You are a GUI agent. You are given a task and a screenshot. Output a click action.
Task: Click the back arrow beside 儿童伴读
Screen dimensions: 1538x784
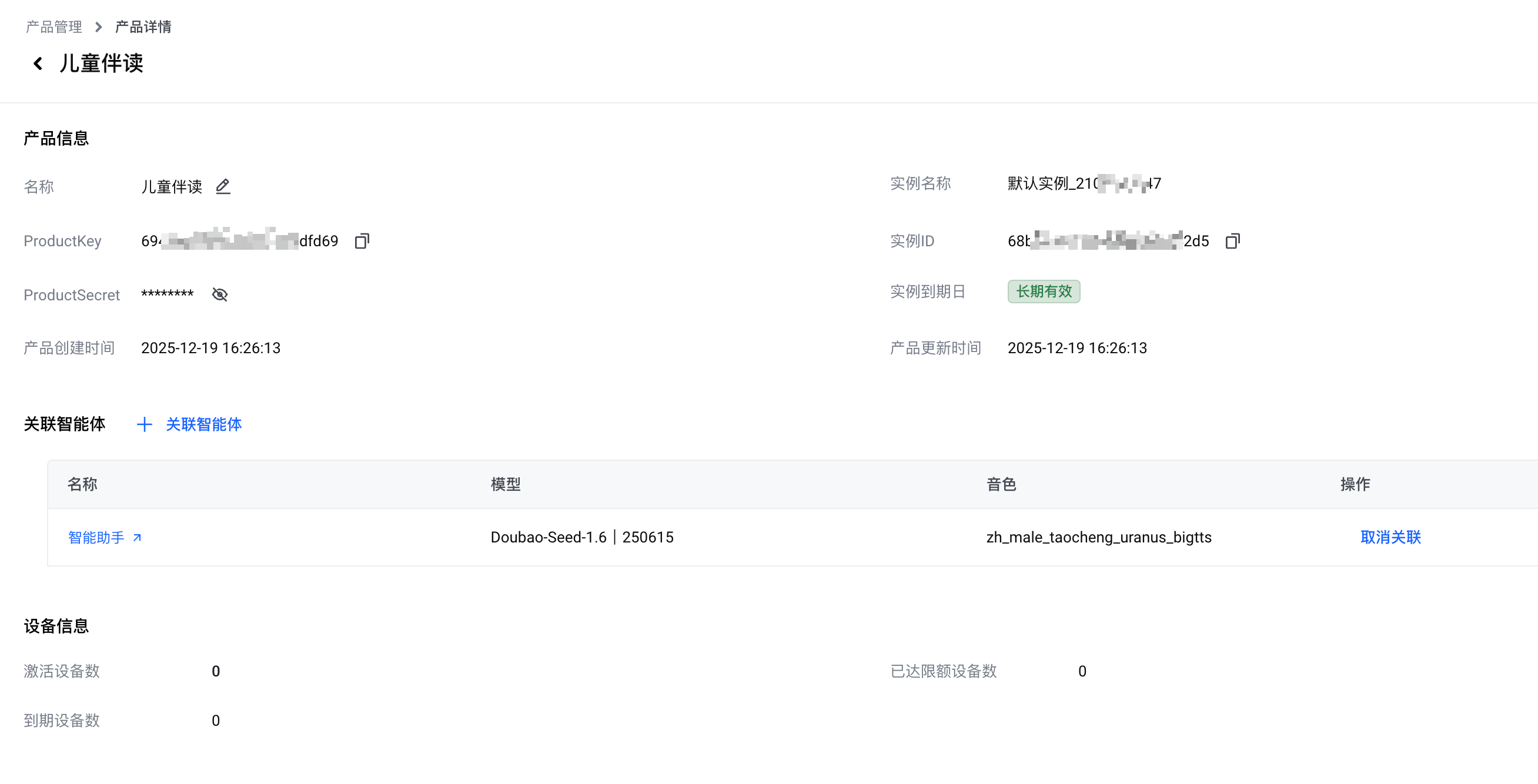point(38,63)
